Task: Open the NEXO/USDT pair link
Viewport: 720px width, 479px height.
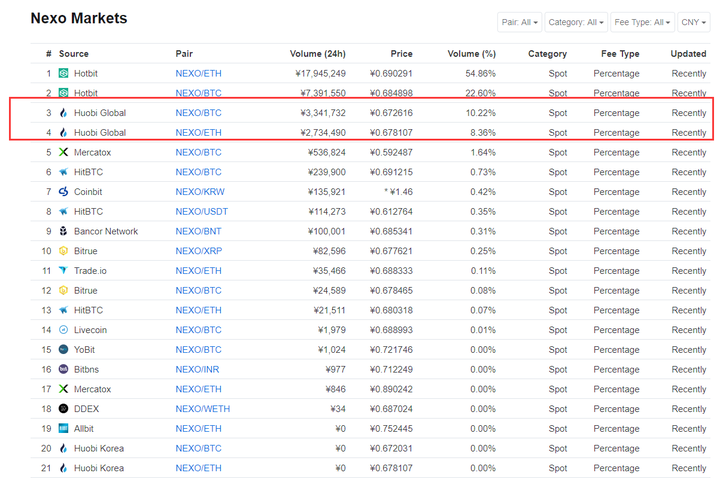Action: pyautogui.click(x=202, y=212)
